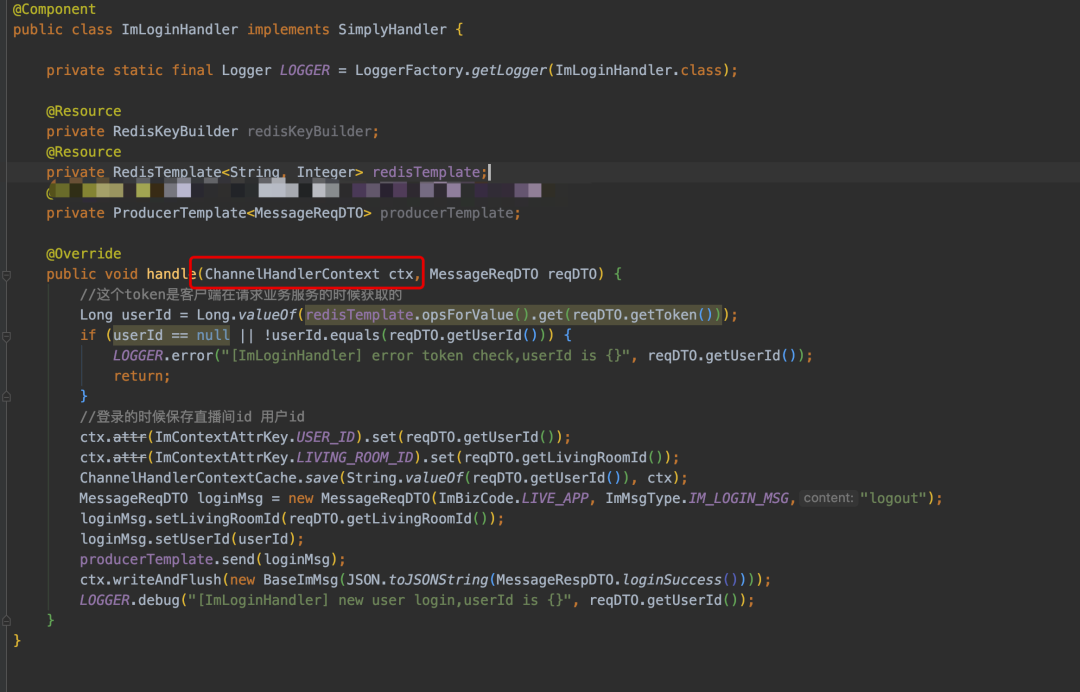
Task: Click the highlighted 'userId == null' expression
Action: tap(171, 335)
